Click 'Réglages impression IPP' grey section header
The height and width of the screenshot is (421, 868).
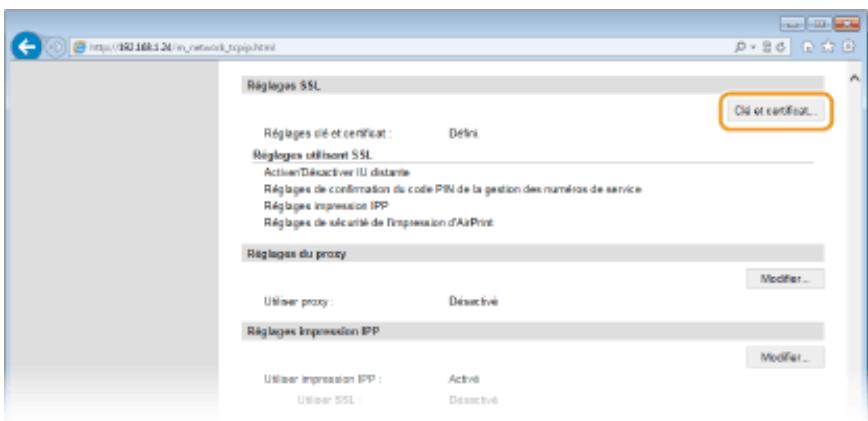533,331
